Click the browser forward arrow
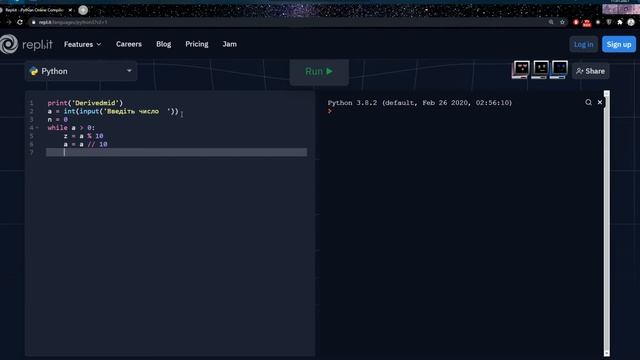Viewport: 640px width, 360px height. click(x=9, y=22)
